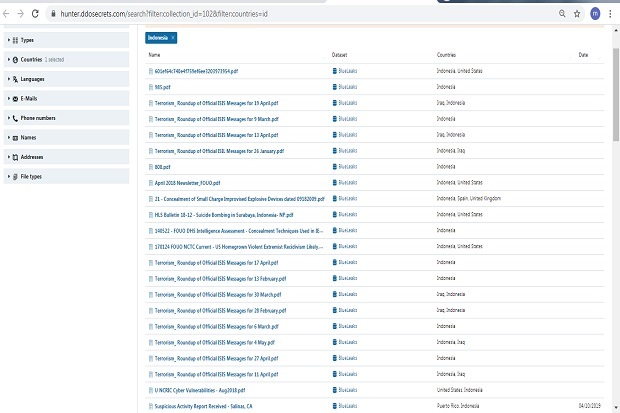
Task: Click the Name column header
Action: [x=154, y=55]
